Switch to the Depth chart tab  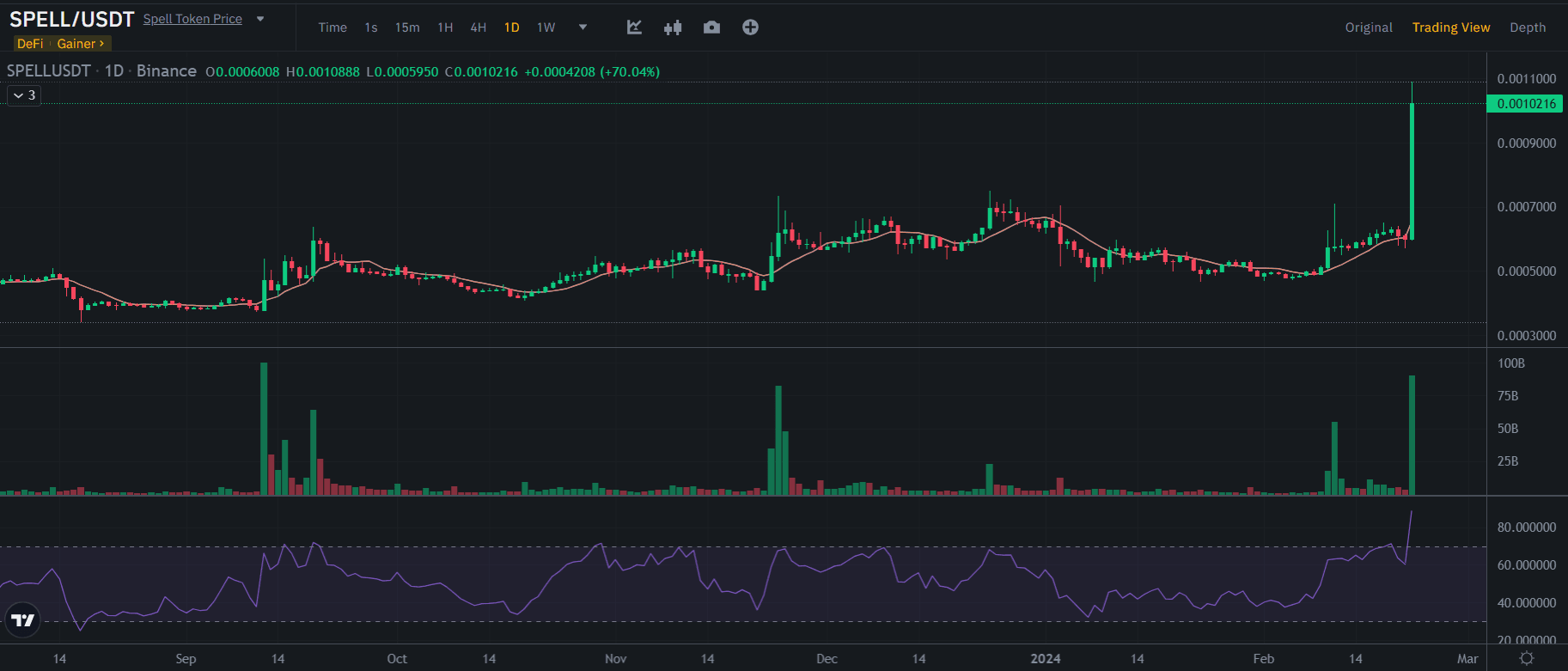pos(1528,27)
